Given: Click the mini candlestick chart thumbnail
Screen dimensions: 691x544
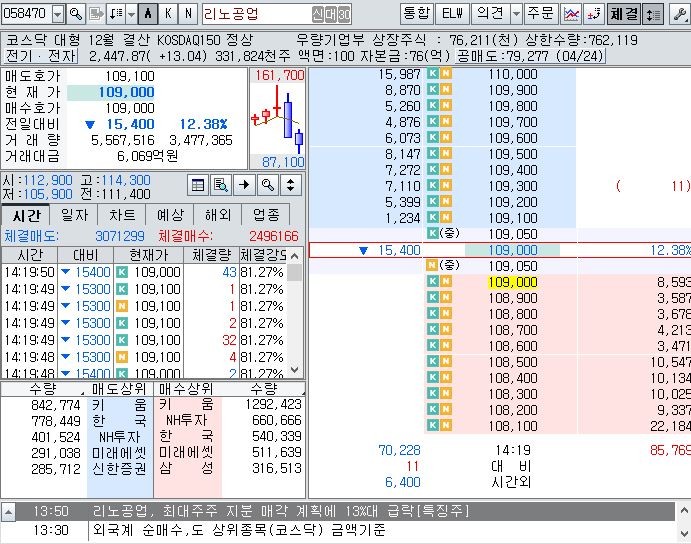Looking at the screenshot, I should 278,119.
